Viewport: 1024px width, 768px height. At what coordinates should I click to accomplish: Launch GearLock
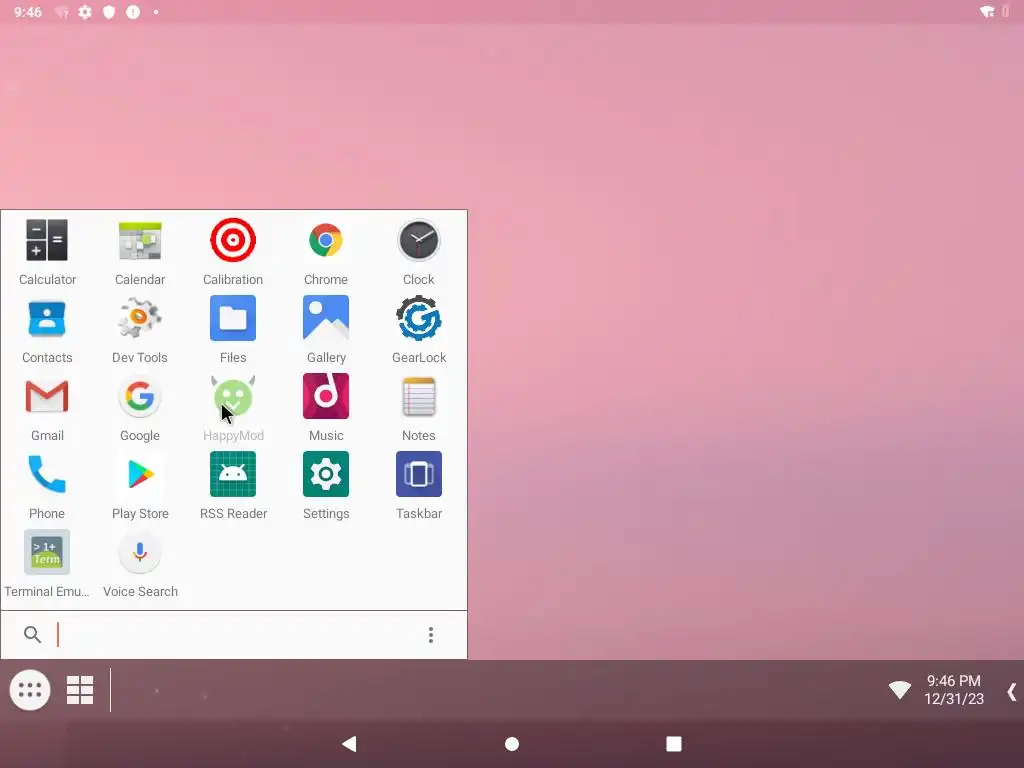pos(419,330)
